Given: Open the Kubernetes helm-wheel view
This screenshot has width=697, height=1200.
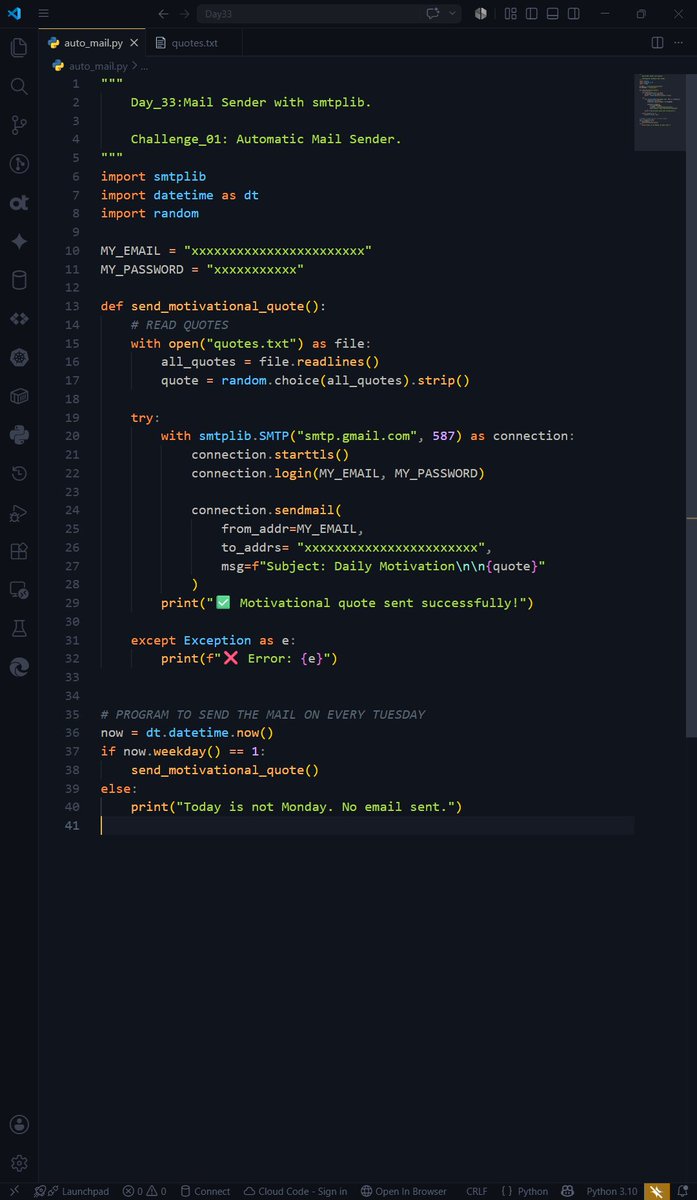Looking at the screenshot, I should [x=19, y=357].
